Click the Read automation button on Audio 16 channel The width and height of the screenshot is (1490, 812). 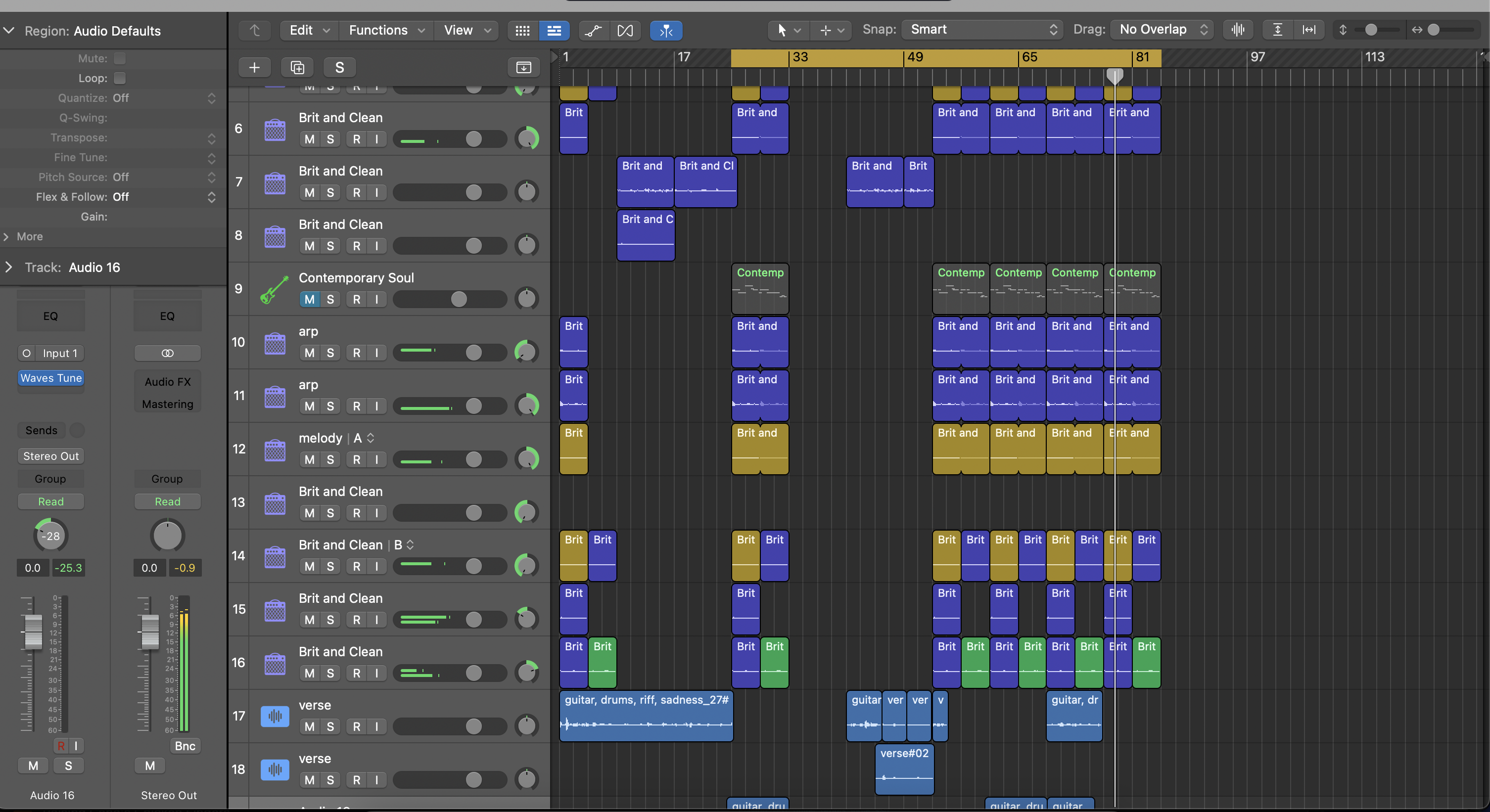(x=50, y=501)
